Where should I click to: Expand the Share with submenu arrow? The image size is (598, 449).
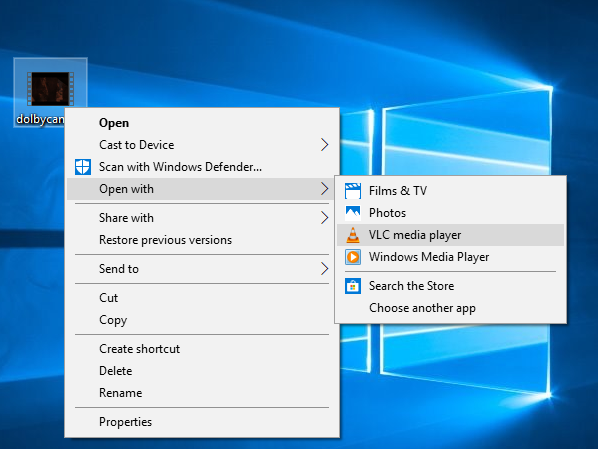pyautogui.click(x=324, y=218)
